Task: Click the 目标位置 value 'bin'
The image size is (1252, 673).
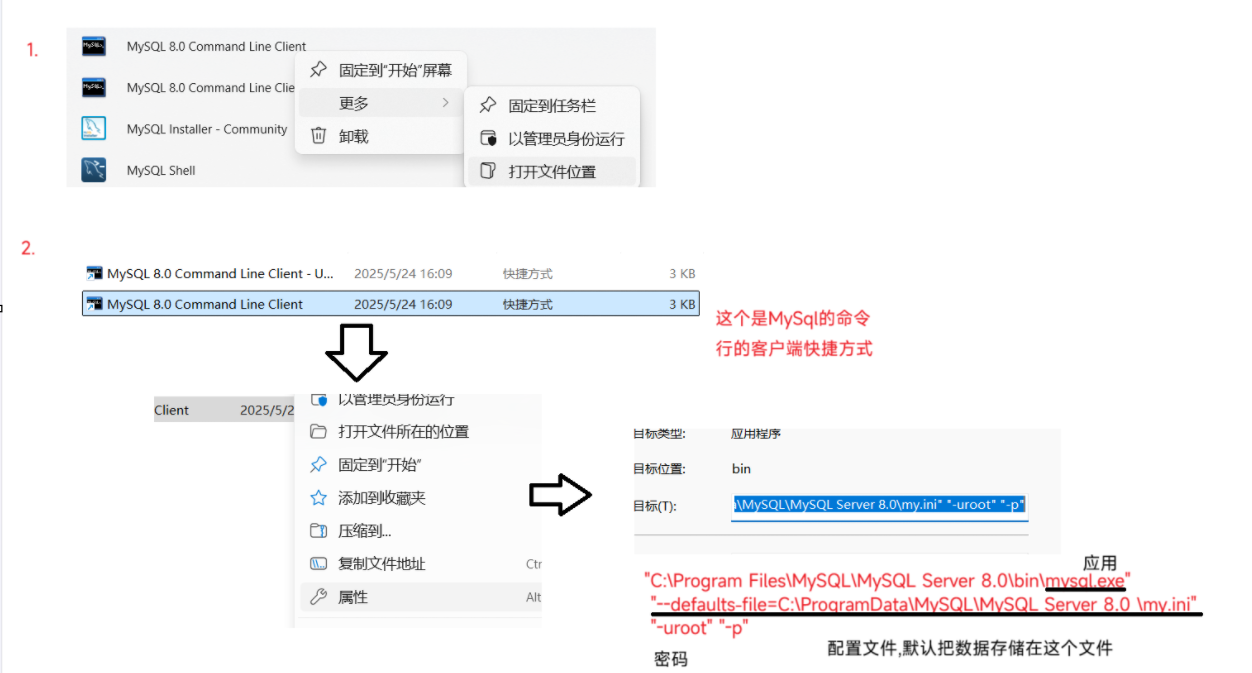Action: tap(741, 468)
